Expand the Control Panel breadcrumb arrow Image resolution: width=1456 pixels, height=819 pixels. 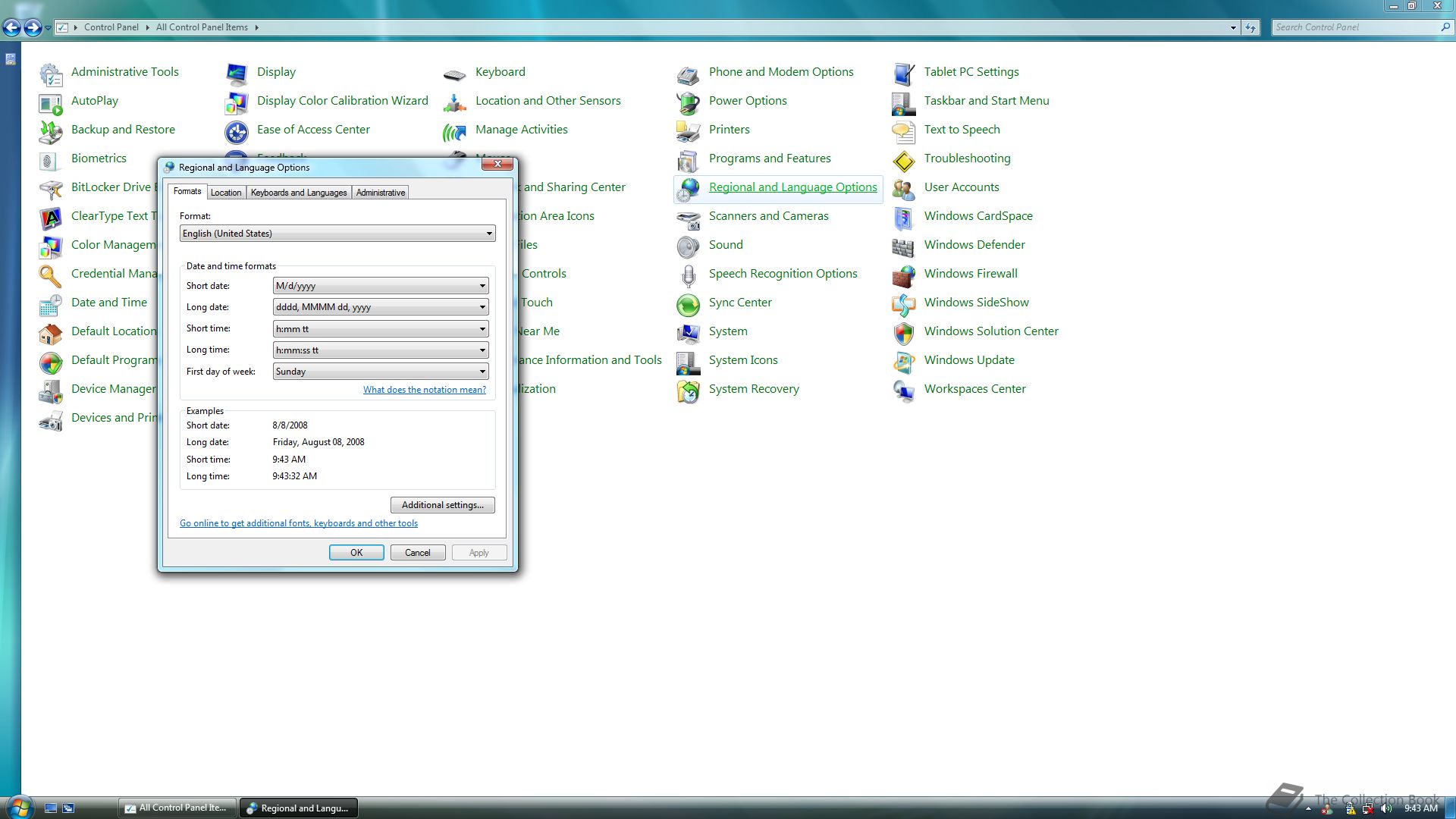coord(147,27)
